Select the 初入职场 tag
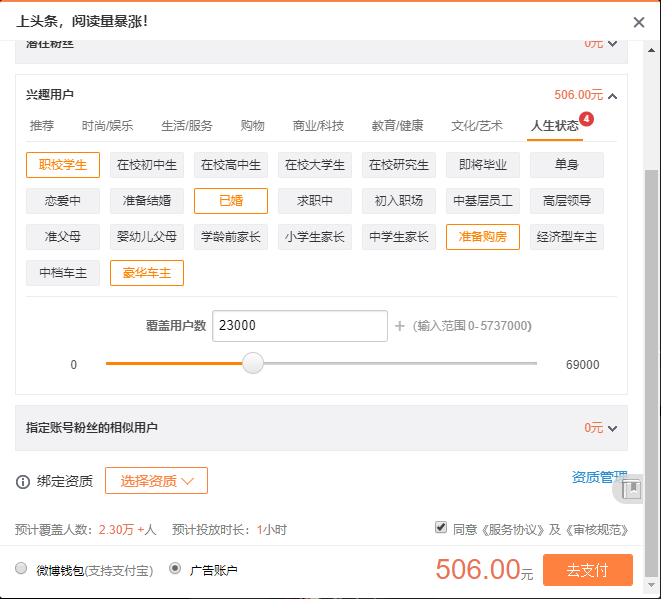 coord(399,201)
